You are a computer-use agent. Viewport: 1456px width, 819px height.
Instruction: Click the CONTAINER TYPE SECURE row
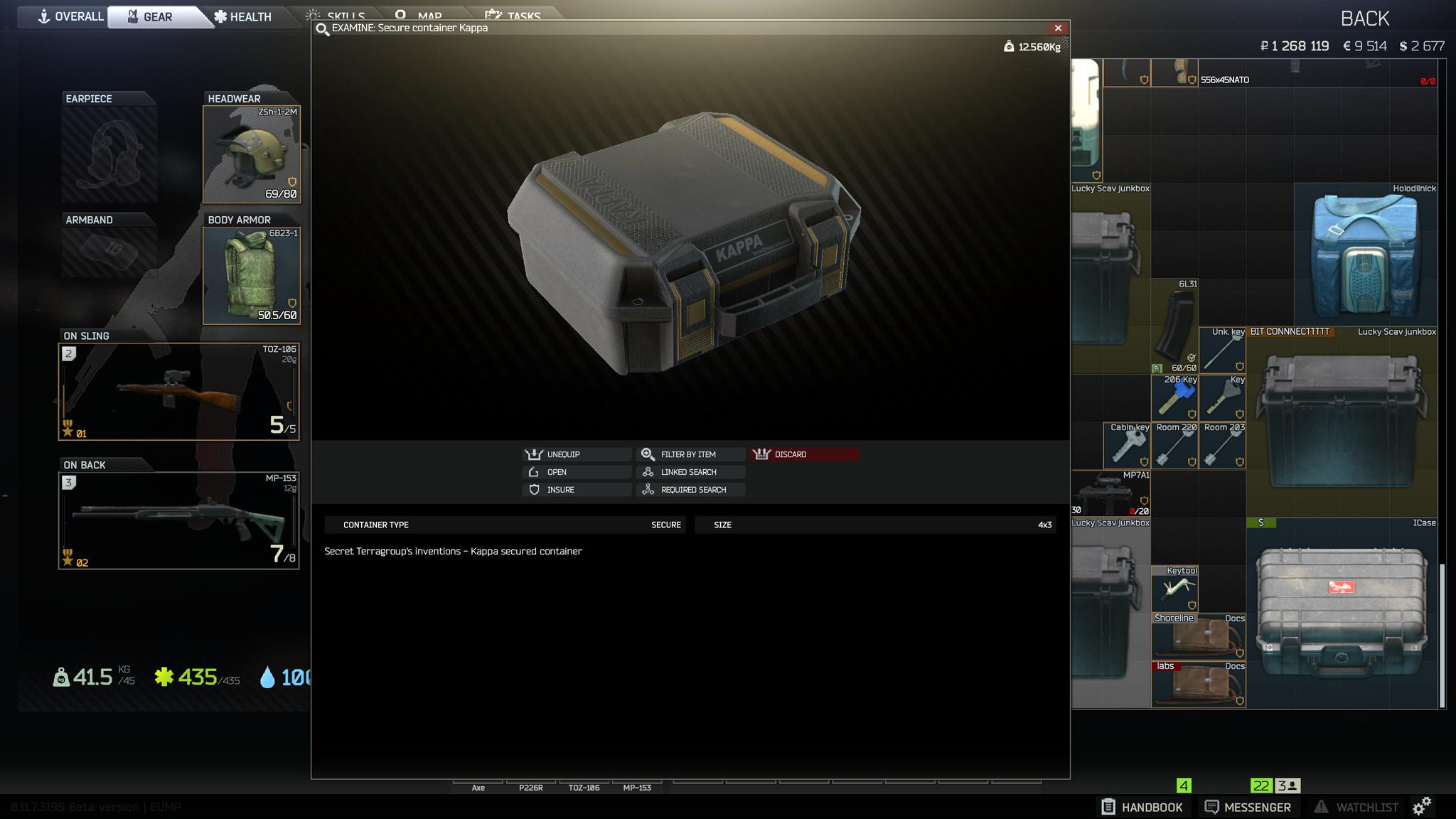505,525
